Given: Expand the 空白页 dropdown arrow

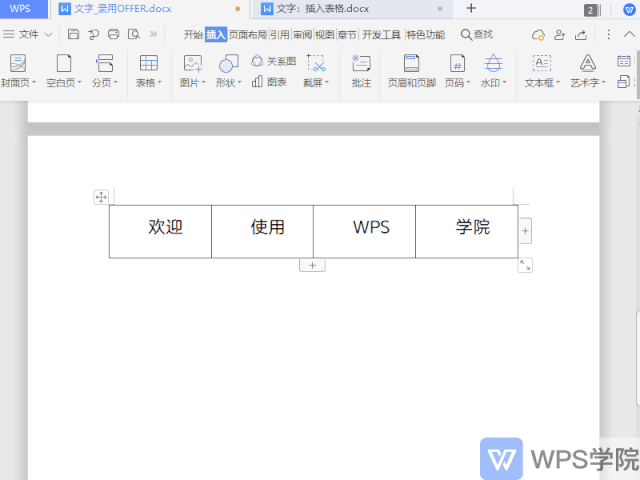Looking at the screenshot, I should (80, 82).
